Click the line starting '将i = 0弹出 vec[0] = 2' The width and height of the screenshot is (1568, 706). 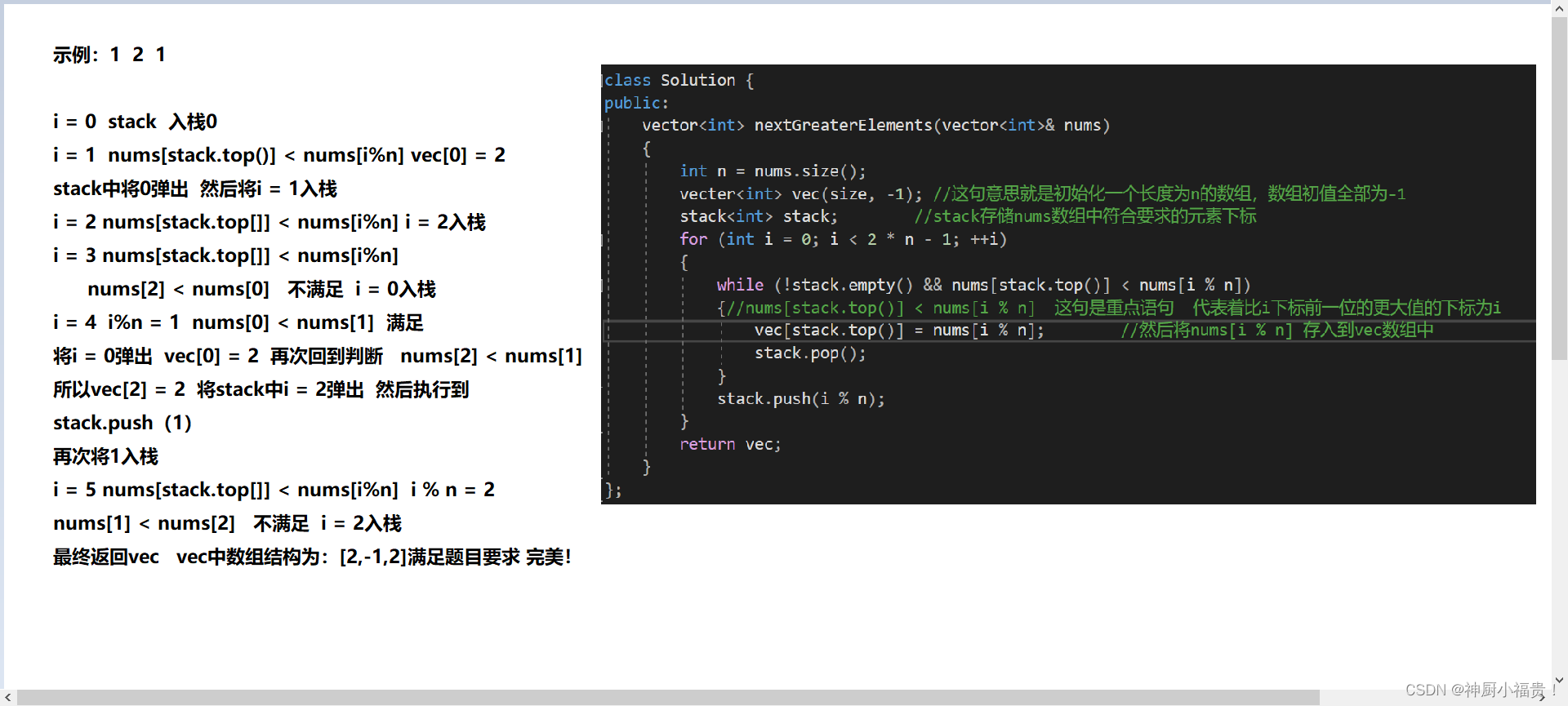point(318,356)
